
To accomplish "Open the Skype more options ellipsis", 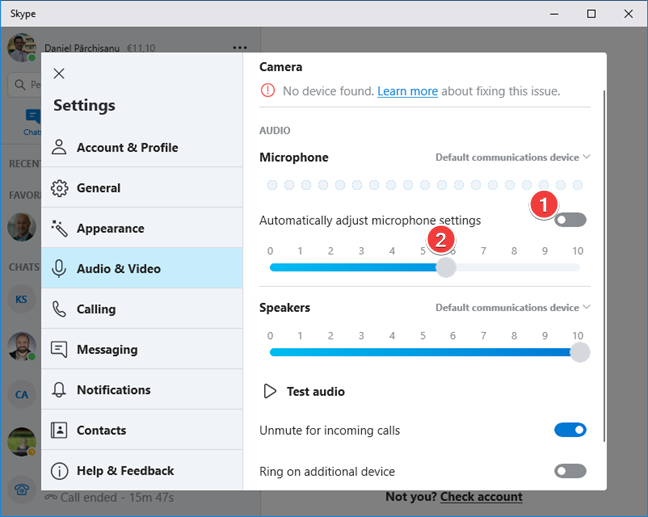I will click(240, 48).
